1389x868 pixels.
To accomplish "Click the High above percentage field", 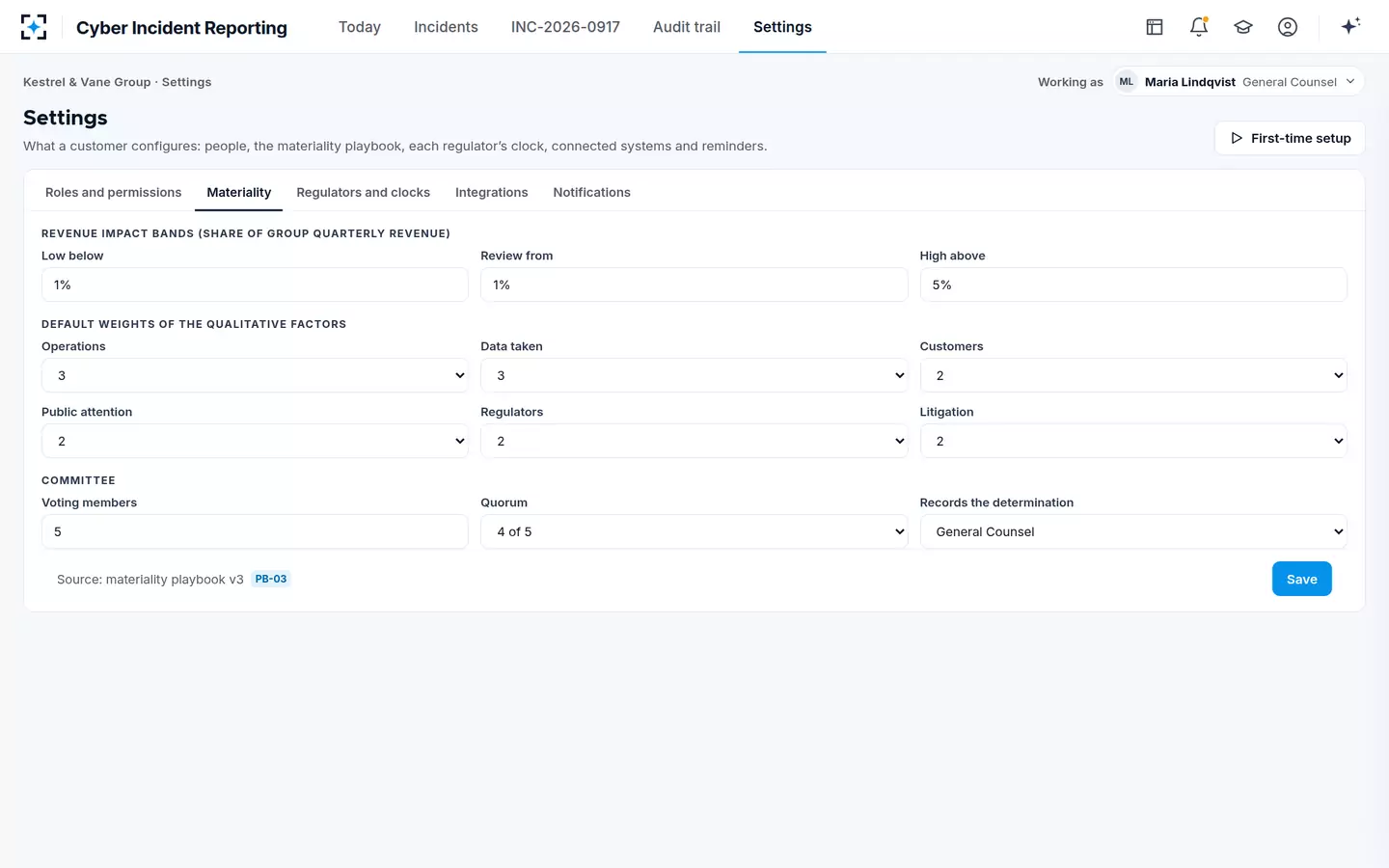I will 1133,285.
